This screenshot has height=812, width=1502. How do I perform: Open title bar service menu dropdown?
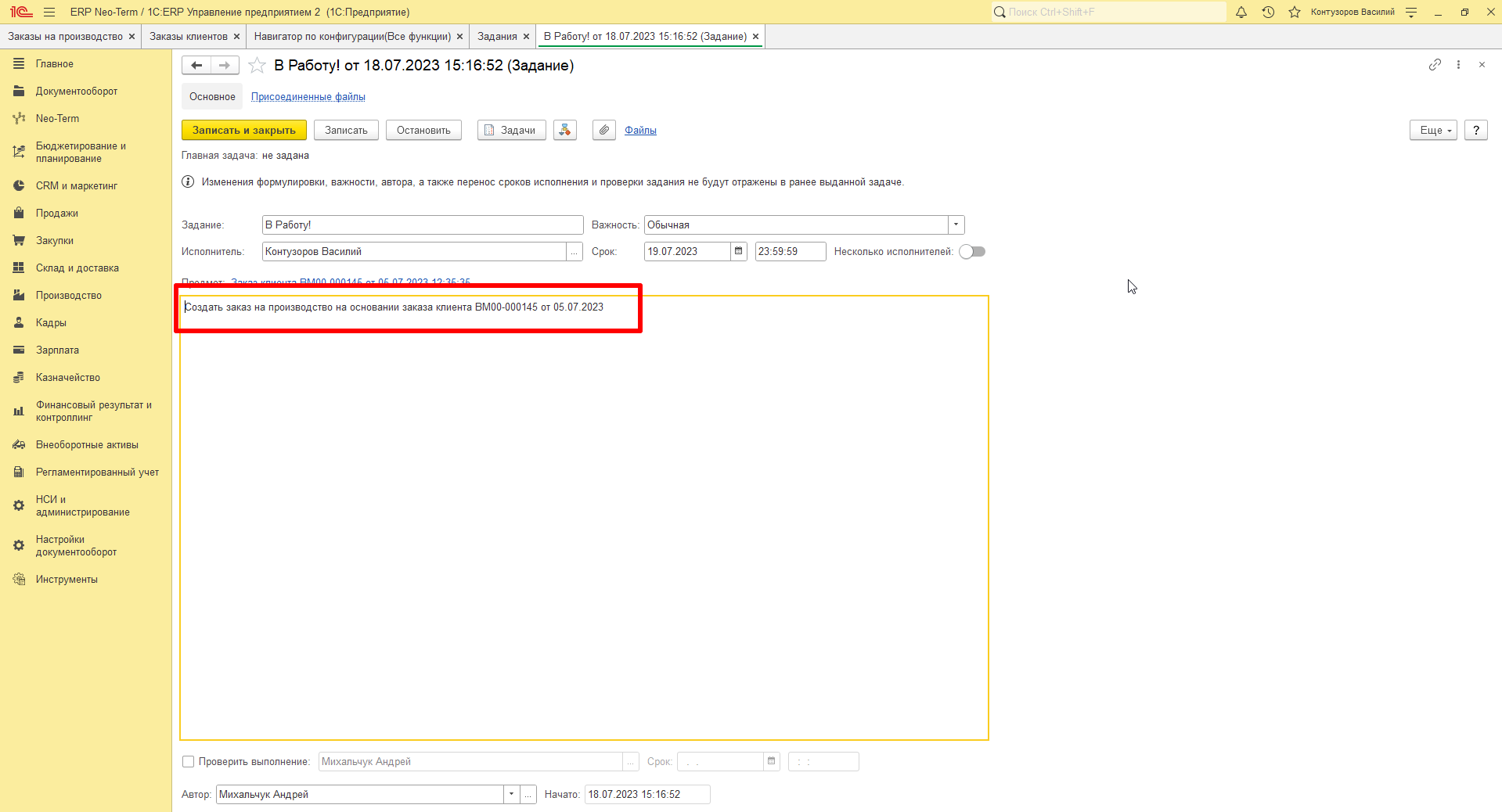pos(1411,12)
